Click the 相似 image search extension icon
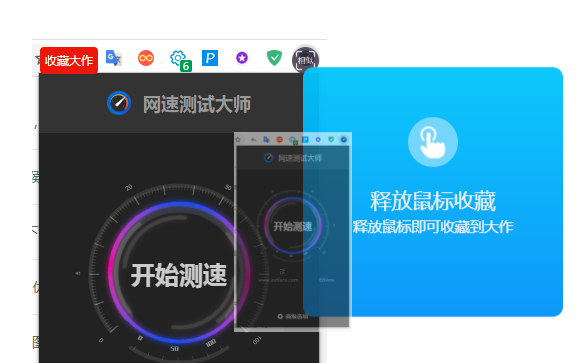This screenshot has width=583, height=363. click(306, 60)
